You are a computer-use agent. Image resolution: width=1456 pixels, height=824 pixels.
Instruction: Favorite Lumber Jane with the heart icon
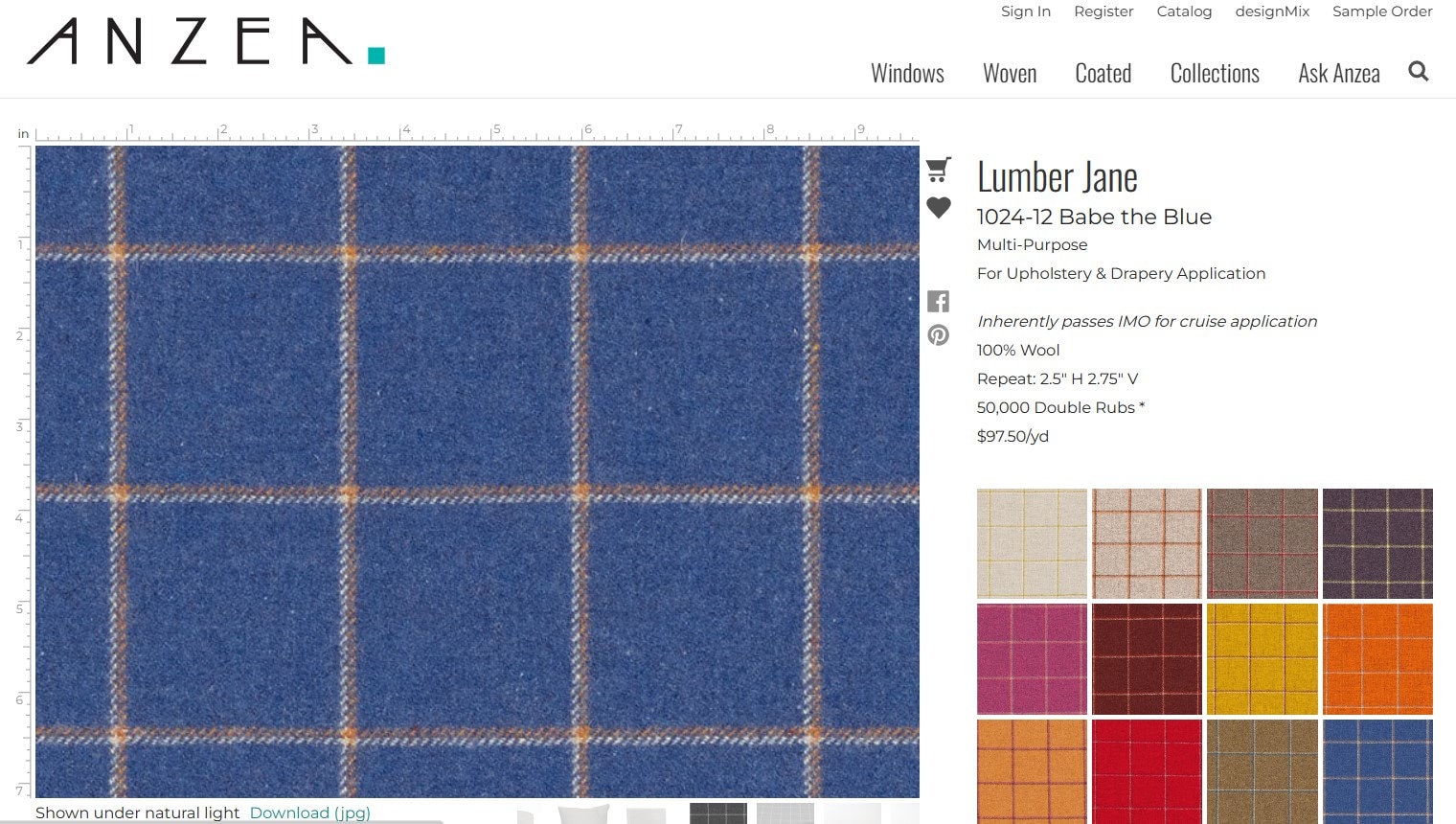(x=939, y=207)
